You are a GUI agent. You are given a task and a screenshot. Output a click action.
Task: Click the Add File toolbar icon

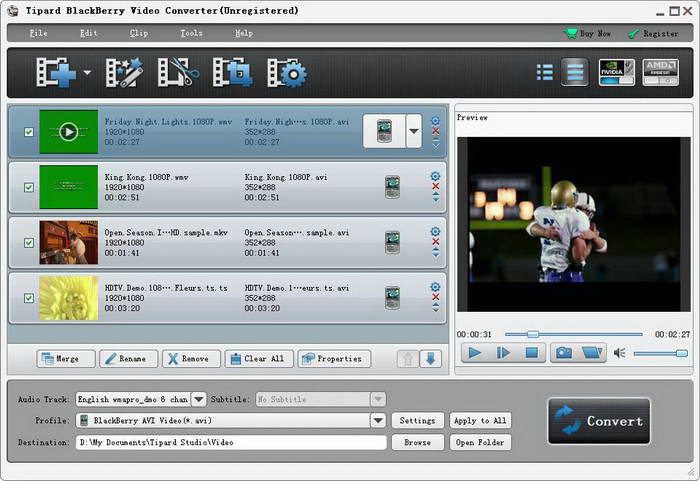(x=55, y=72)
